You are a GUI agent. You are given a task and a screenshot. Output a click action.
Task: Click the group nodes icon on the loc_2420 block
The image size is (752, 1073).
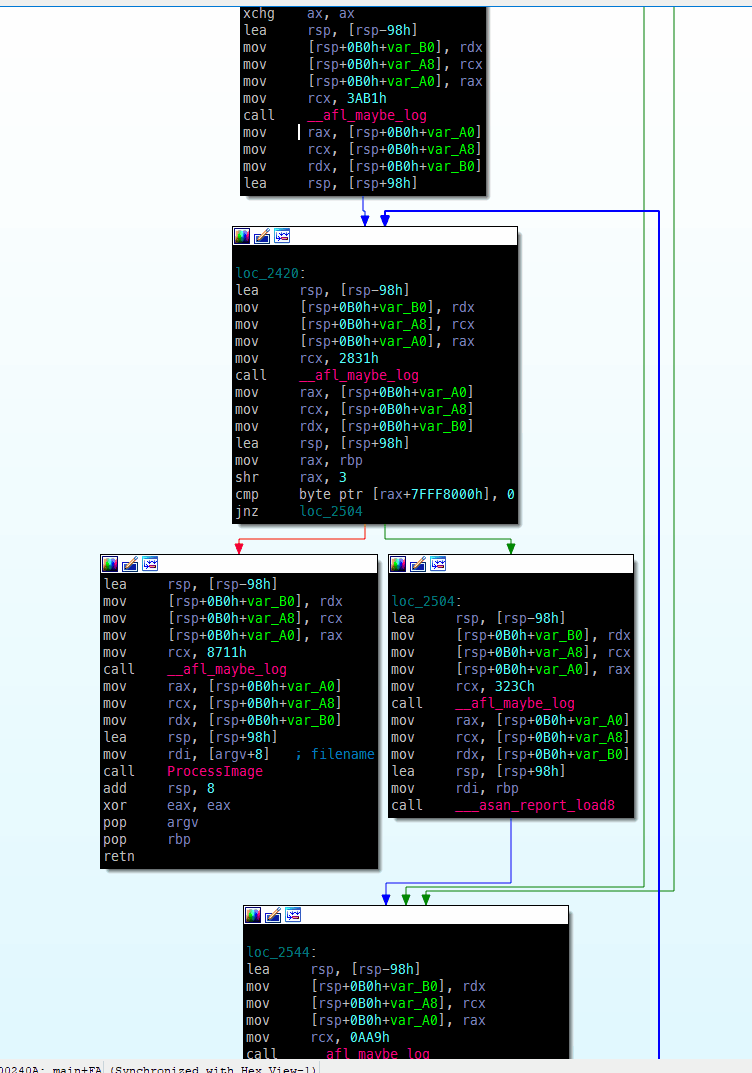click(x=282, y=236)
